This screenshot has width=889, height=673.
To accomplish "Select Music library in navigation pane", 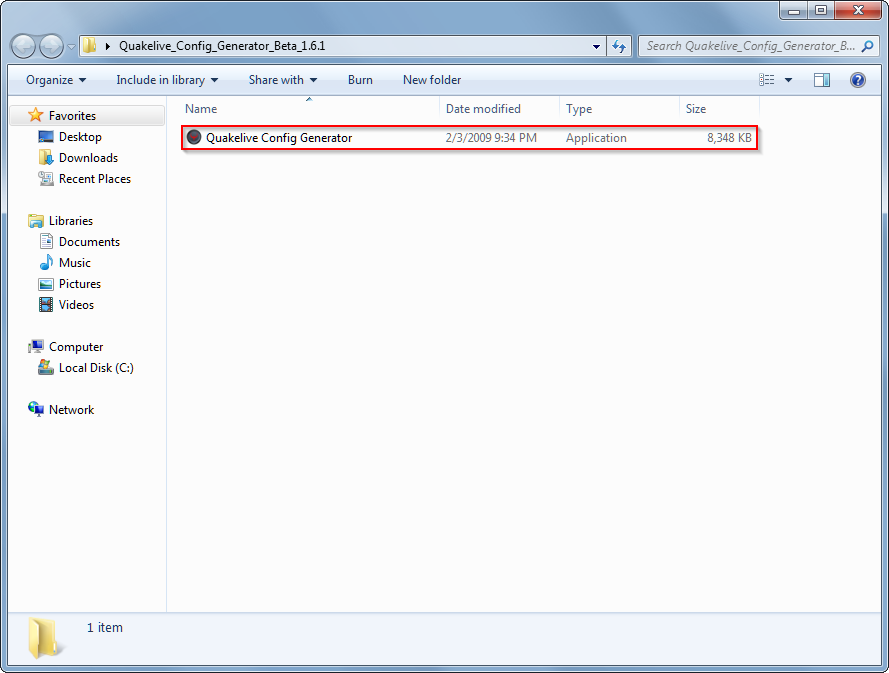I will click(74, 263).
